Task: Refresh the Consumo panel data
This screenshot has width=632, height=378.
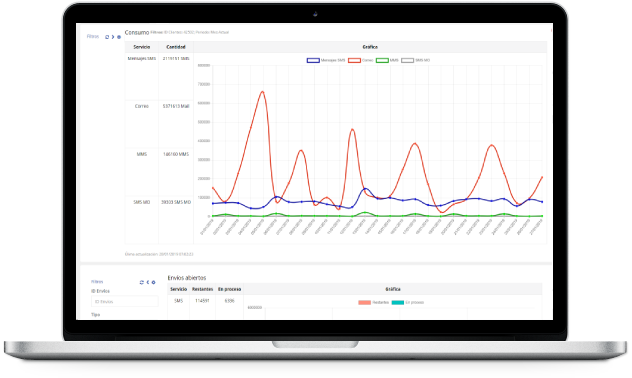Action: pyautogui.click(x=107, y=37)
